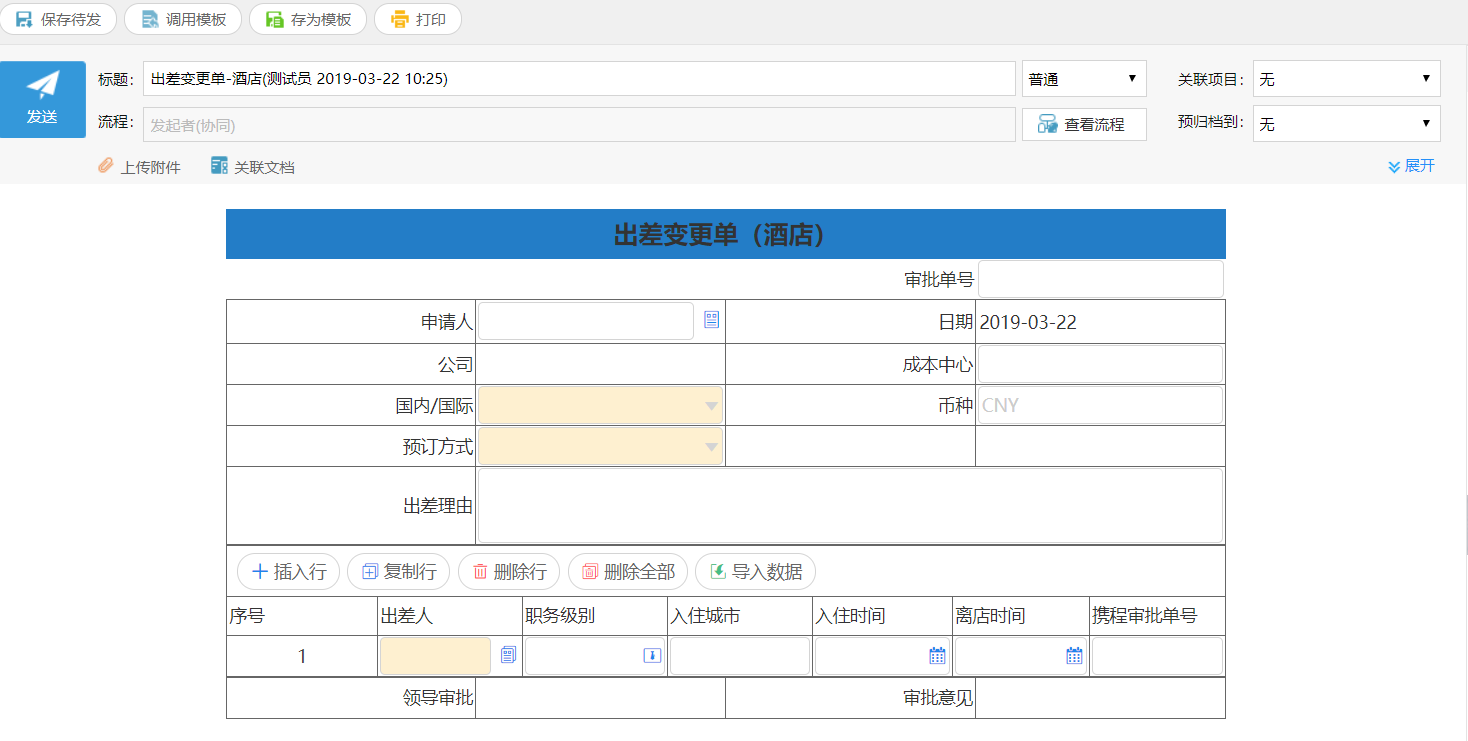The height and width of the screenshot is (741, 1468).
Task: Open the priority dropdown showing 普通
Action: 1083,79
